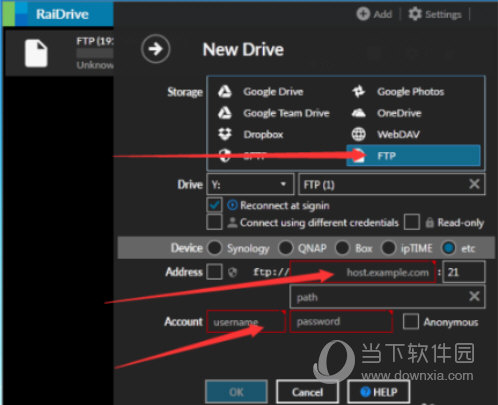Select Box device radio button

[x=342, y=248]
